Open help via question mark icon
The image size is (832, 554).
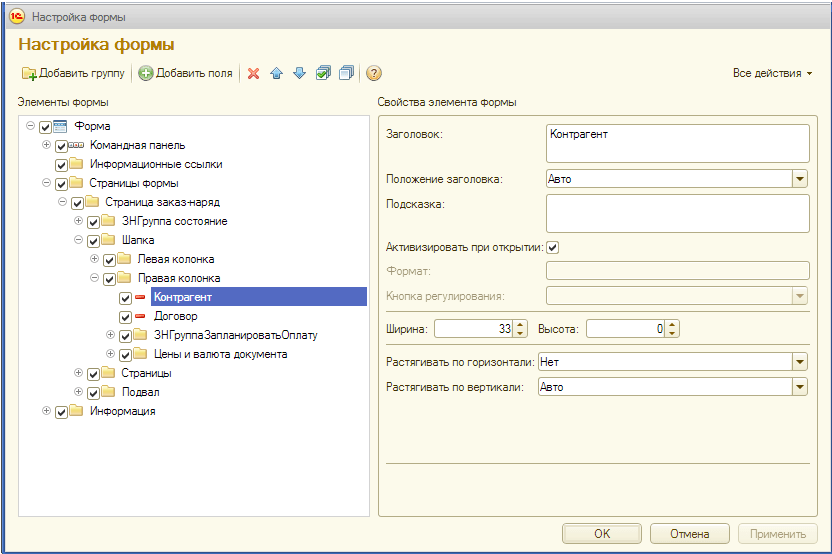point(374,73)
